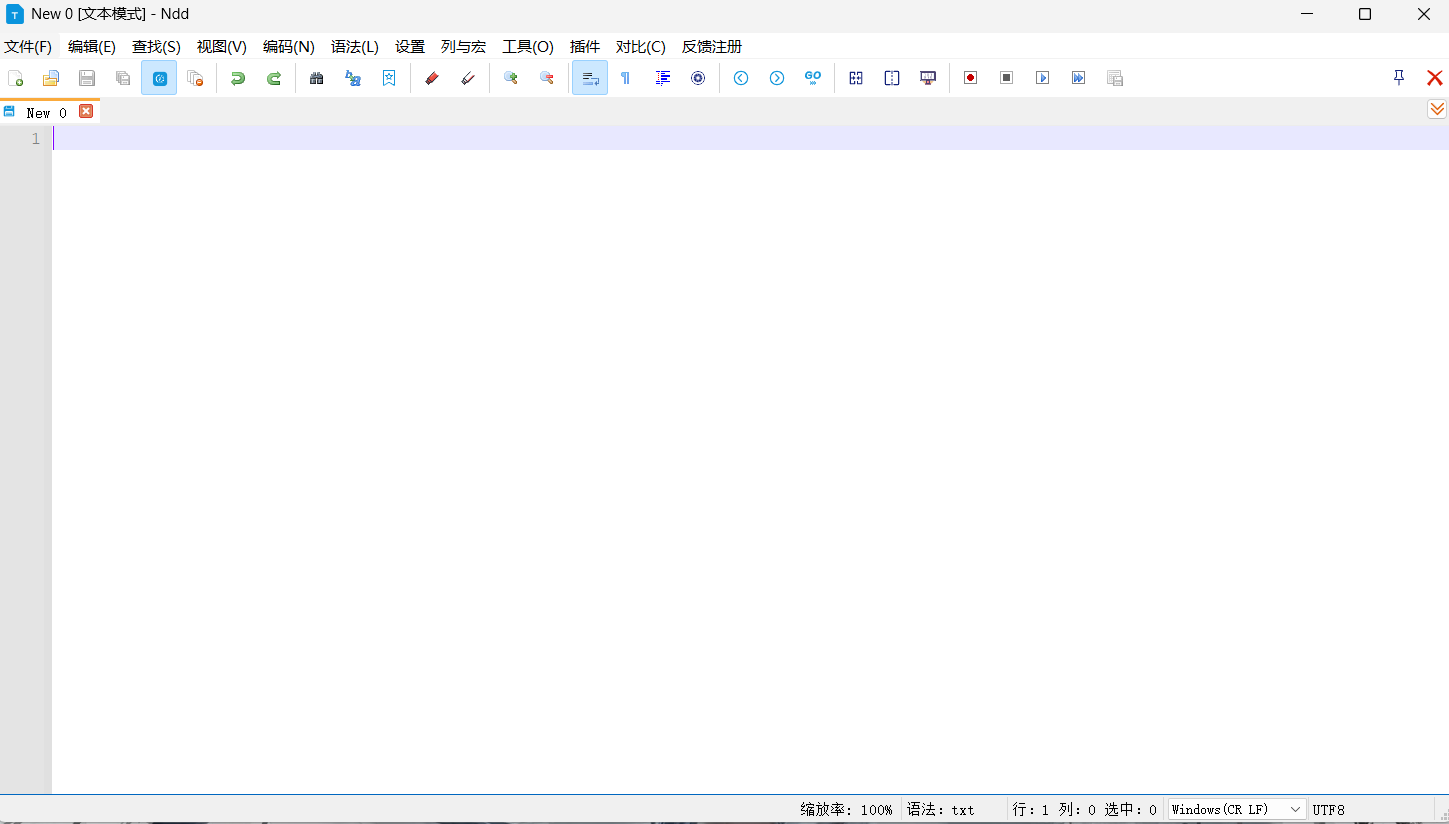Pin the toolbar with the pushpin icon

(1398, 77)
